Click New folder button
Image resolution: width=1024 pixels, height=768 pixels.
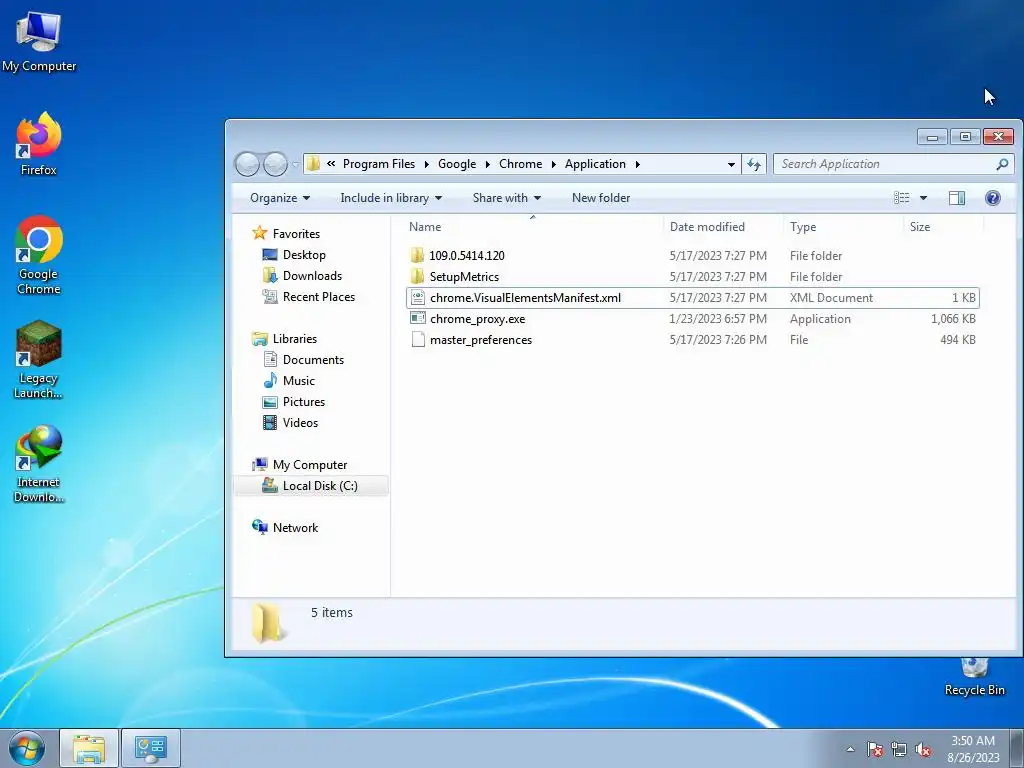tap(601, 198)
